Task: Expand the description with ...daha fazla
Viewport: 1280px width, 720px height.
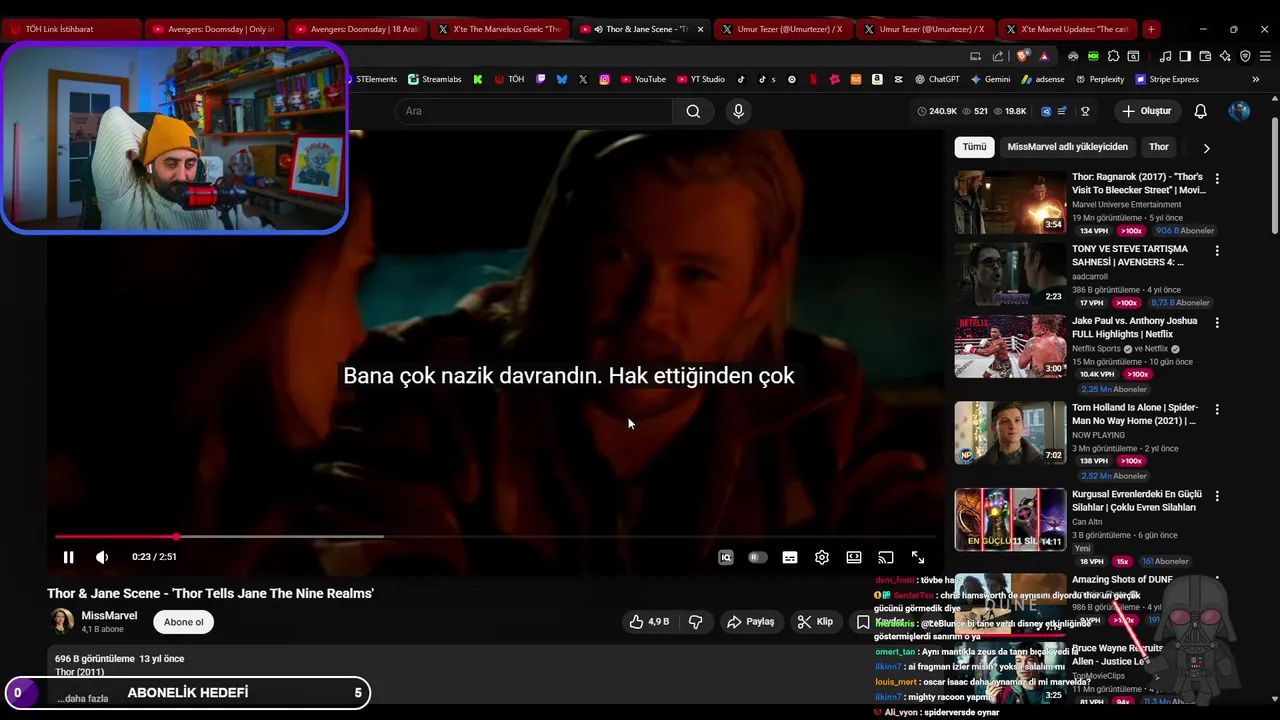Action: [82, 698]
